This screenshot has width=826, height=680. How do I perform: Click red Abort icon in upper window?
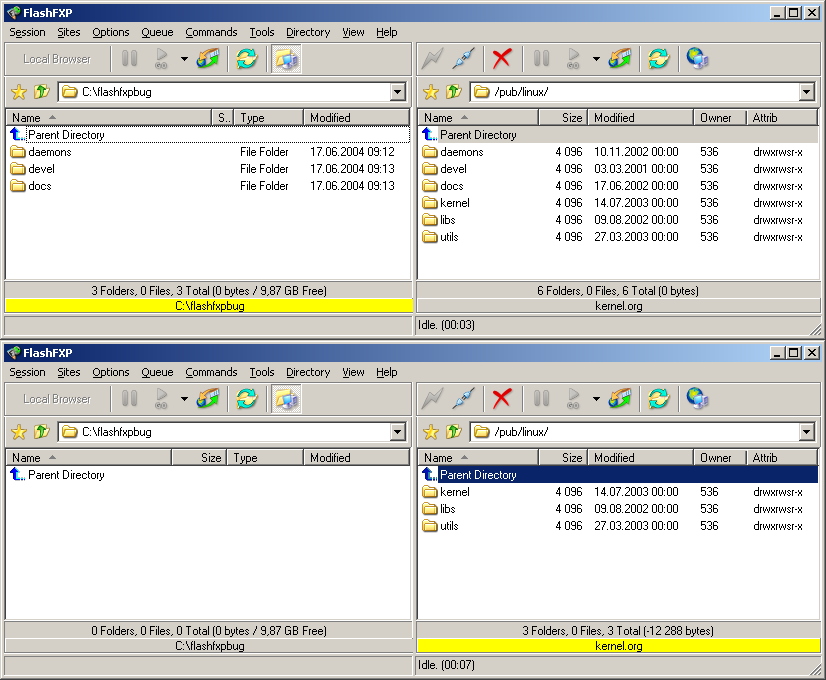pos(502,59)
